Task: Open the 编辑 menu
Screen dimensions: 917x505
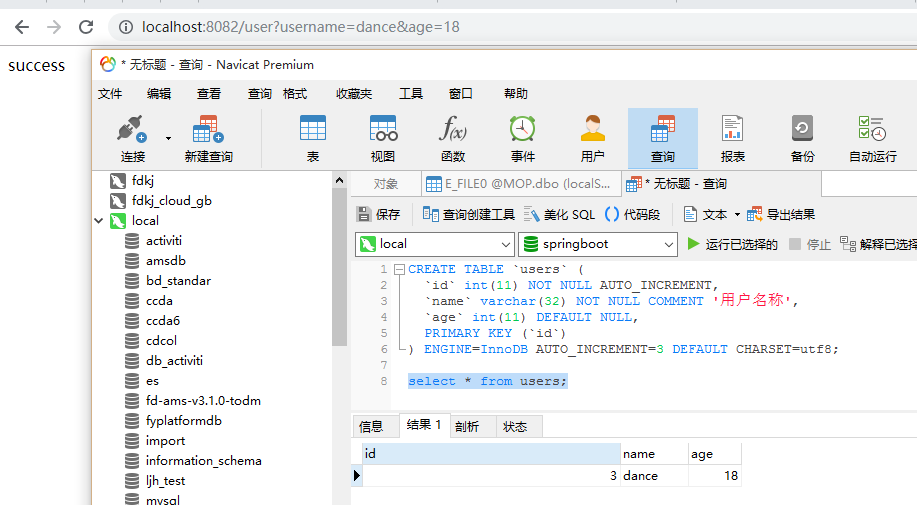Action: click(x=158, y=94)
